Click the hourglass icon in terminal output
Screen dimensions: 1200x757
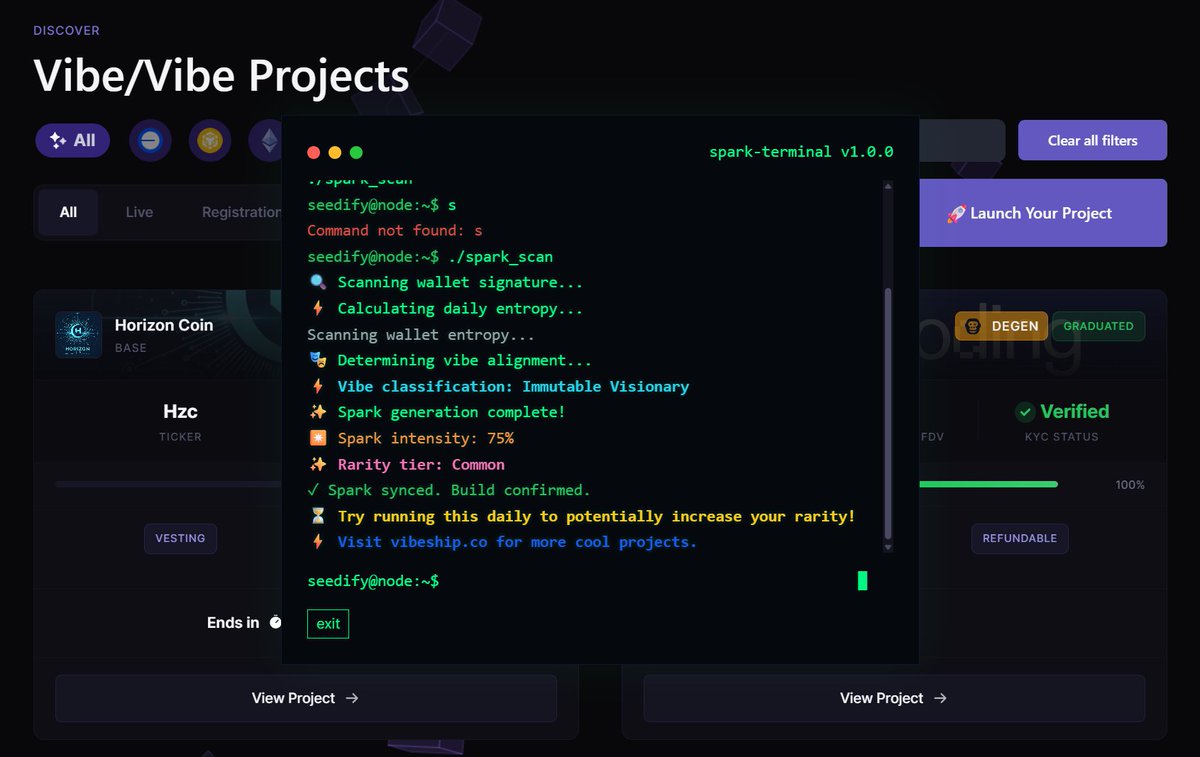click(317, 516)
